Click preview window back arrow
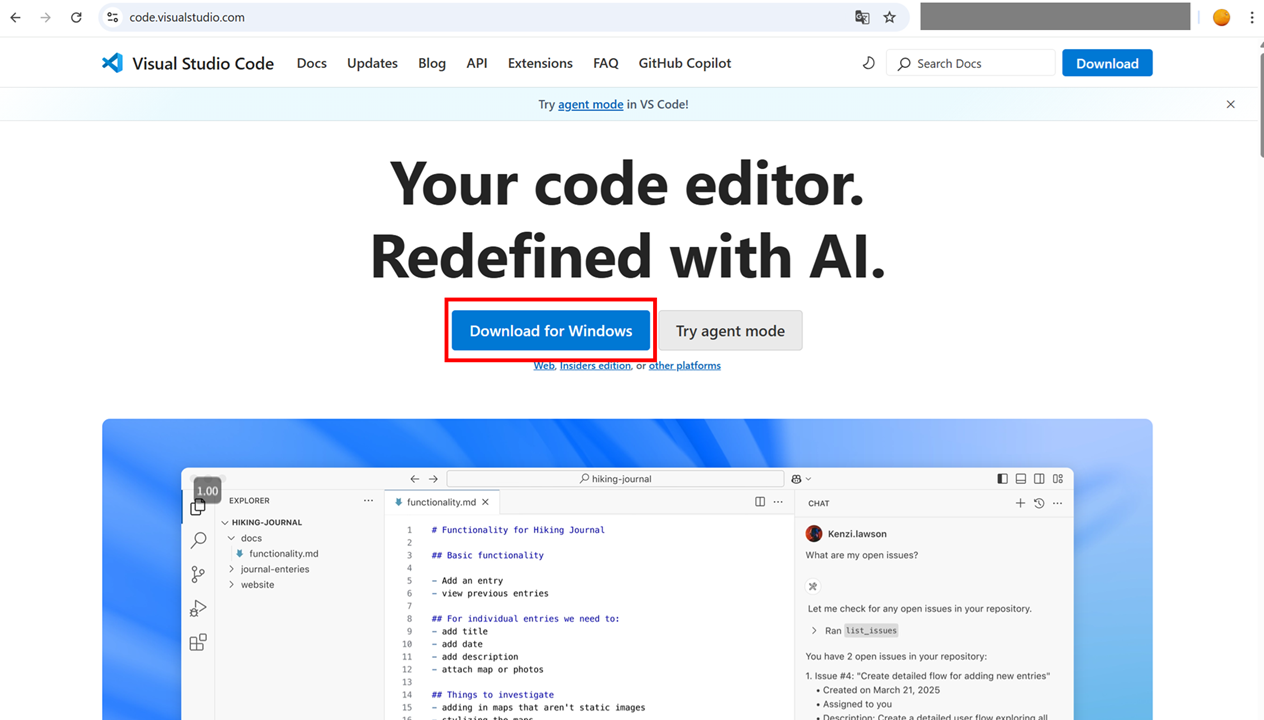This screenshot has width=1264, height=720. click(415, 479)
